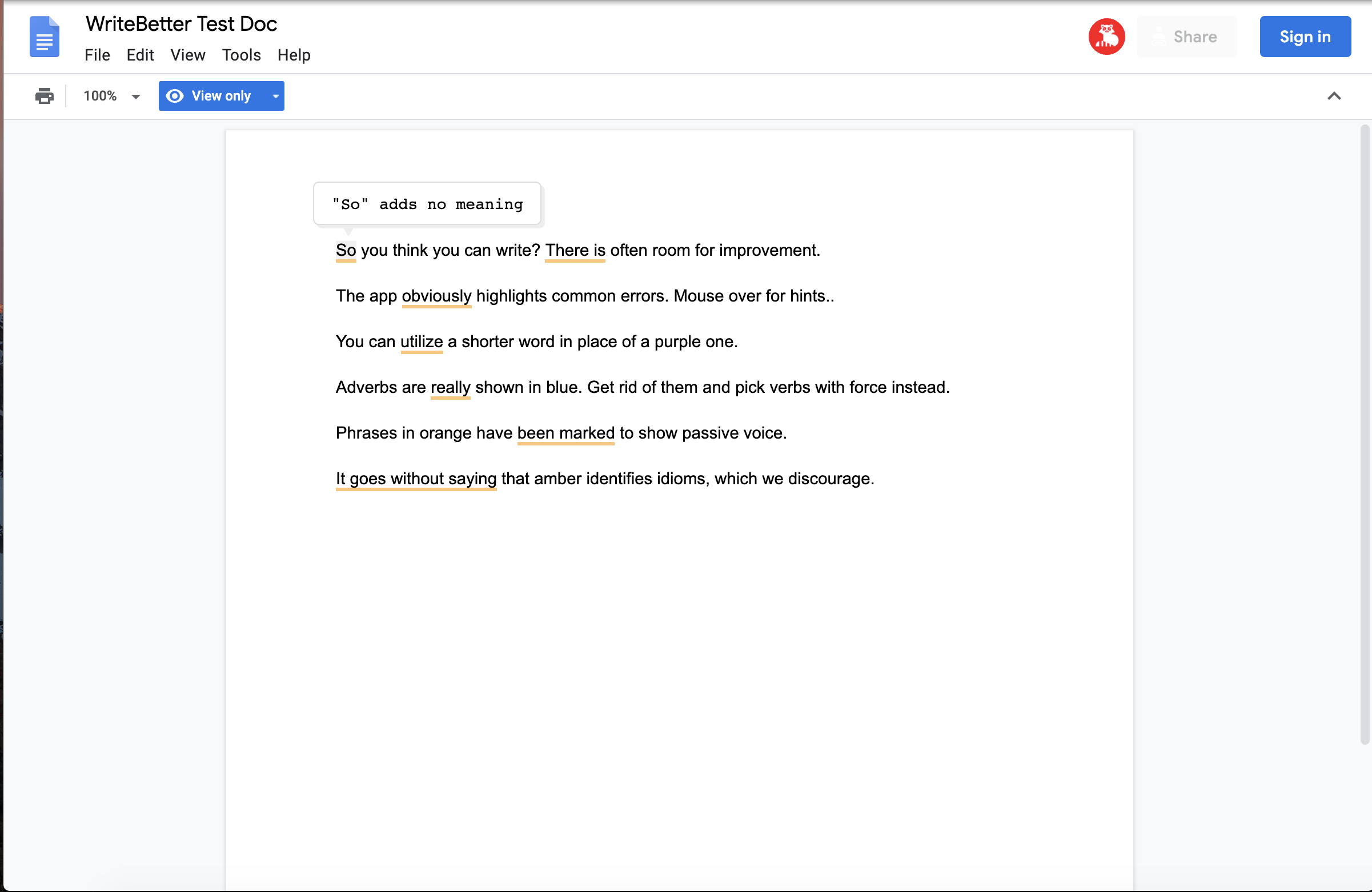Screen dimensions: 1372x892
Task: Click the "So adds no meaning" tooltip
Action: coord(427,204)
